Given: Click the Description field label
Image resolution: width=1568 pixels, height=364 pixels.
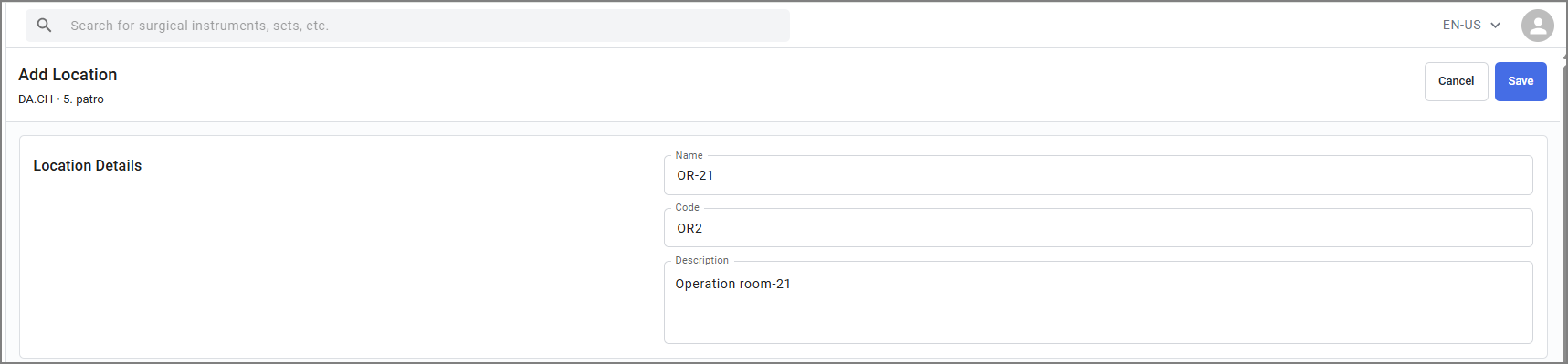Looking at the screenshot, I should (x=701, y=261).
